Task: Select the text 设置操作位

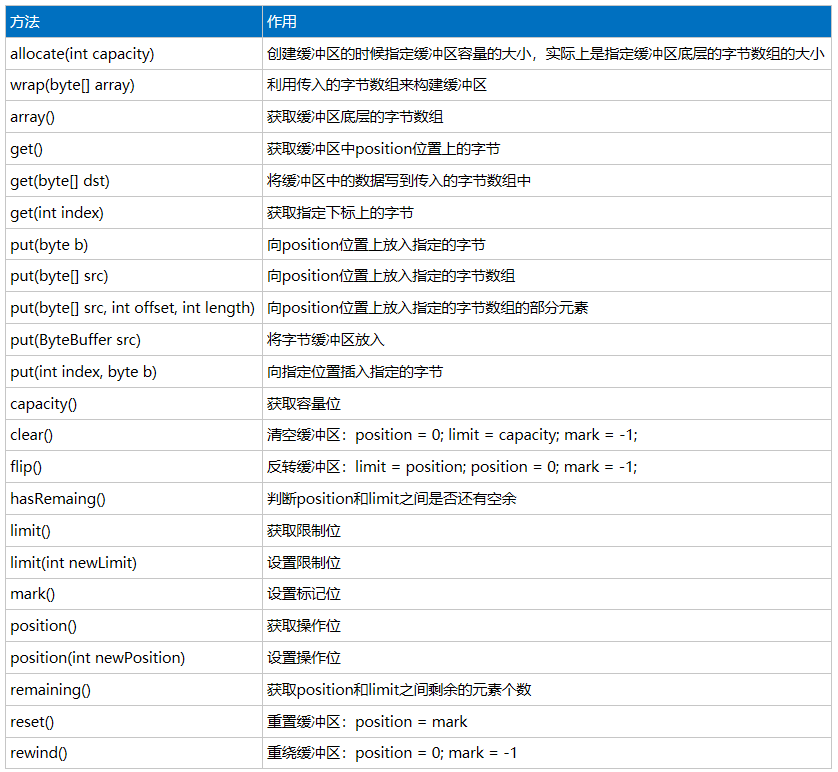Action: click(304, 658)
